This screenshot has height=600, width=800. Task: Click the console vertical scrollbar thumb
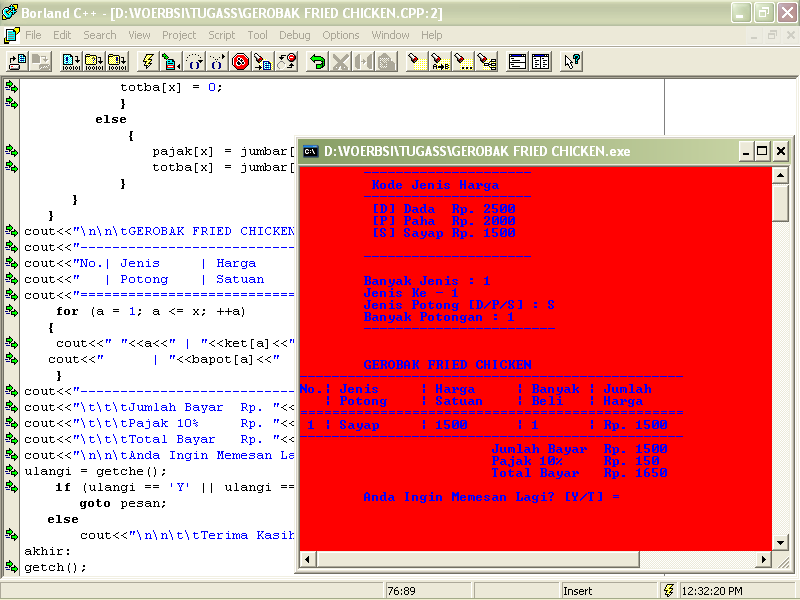click(x=780, y=203)
